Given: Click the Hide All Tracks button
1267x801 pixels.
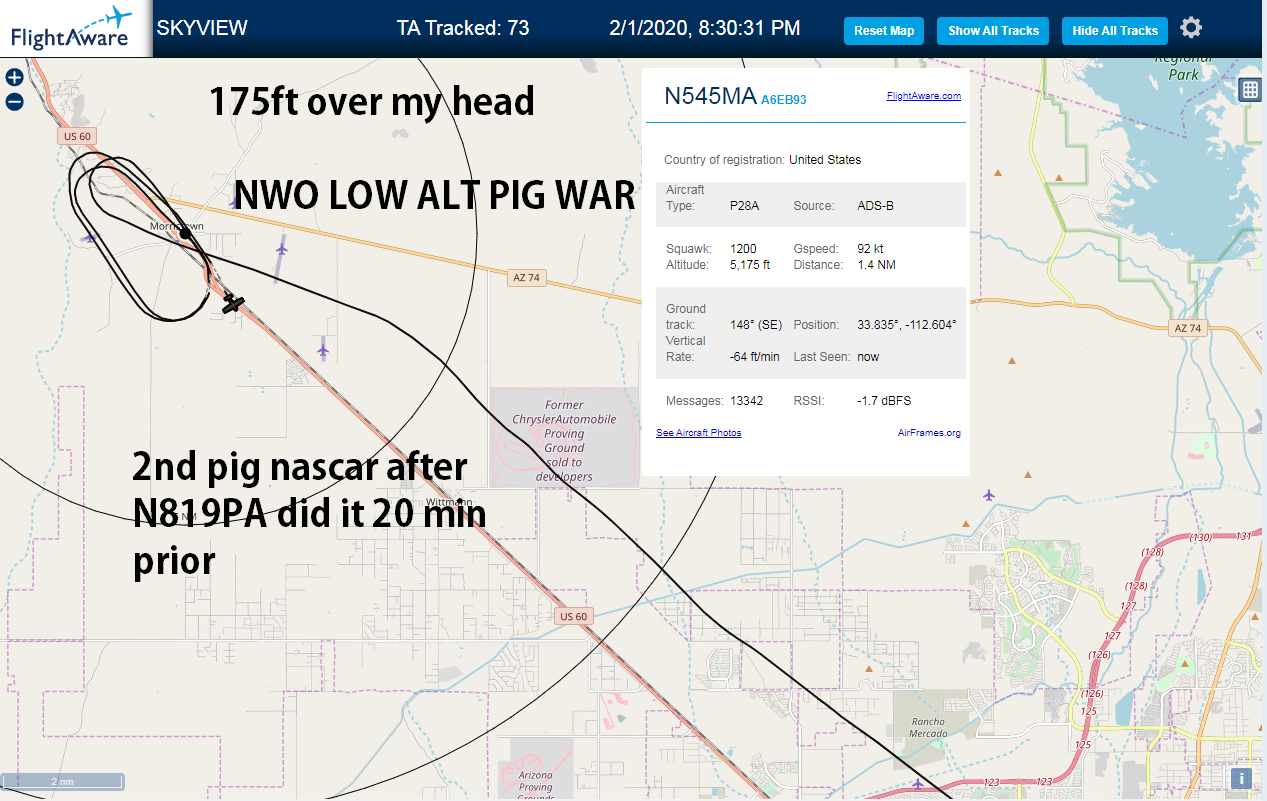Looking at the screenshot, I should click(1114, 31).
